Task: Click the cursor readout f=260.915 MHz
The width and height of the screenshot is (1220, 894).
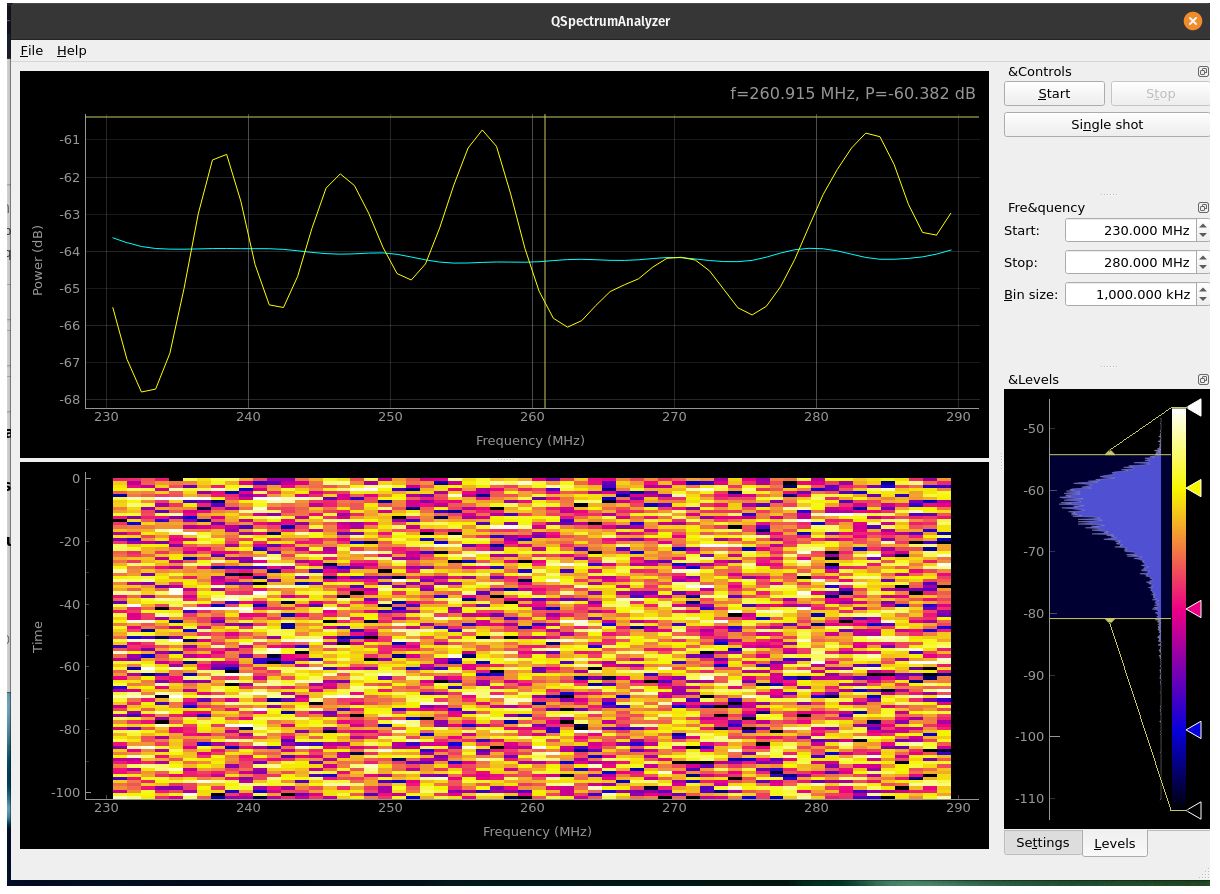Action: point(853,94)
